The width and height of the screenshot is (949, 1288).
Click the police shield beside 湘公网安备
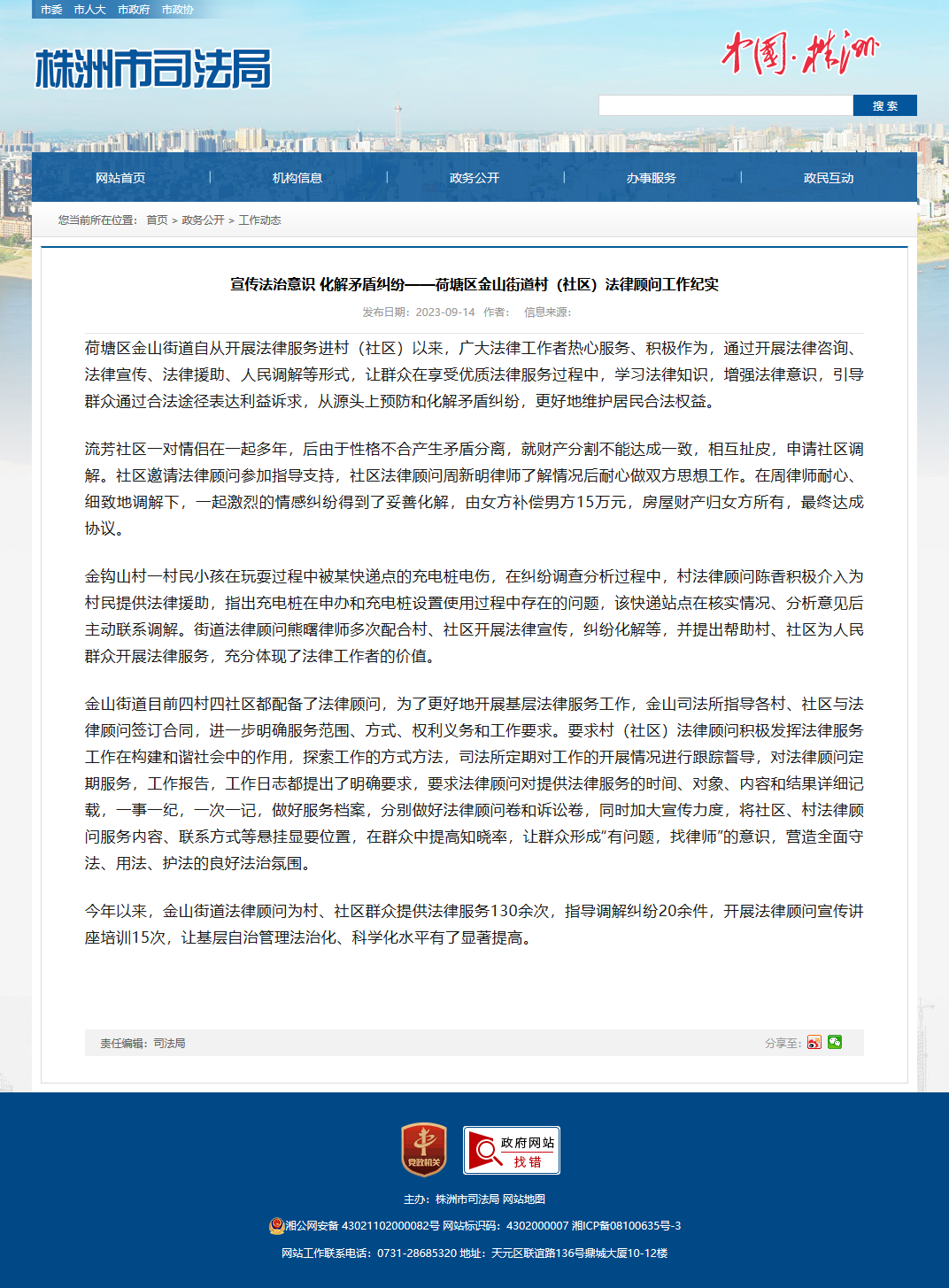pos(276,1226)
